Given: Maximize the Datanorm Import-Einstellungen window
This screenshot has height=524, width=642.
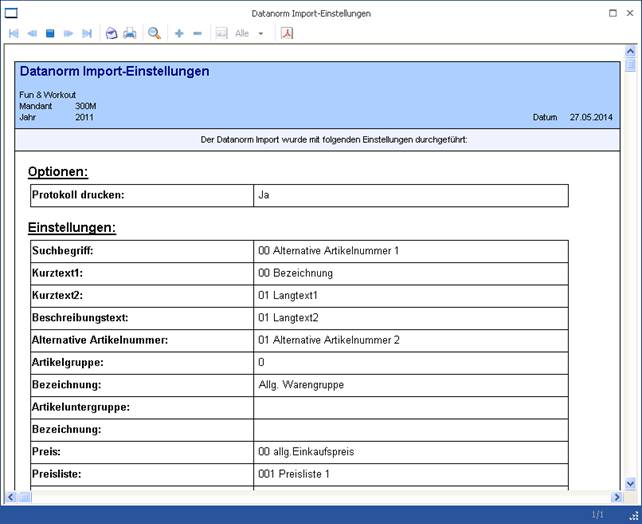Looking at the screenshot, I should point(613,13).
